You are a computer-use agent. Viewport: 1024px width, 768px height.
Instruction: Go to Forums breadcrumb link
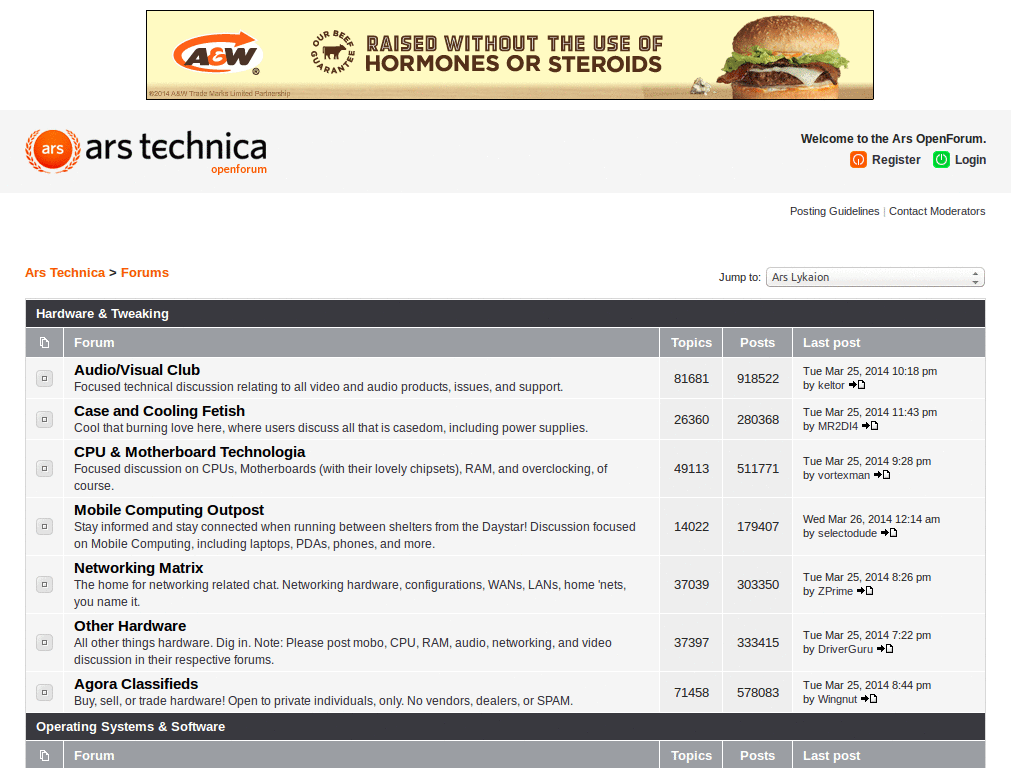click(x=145, y=273)
